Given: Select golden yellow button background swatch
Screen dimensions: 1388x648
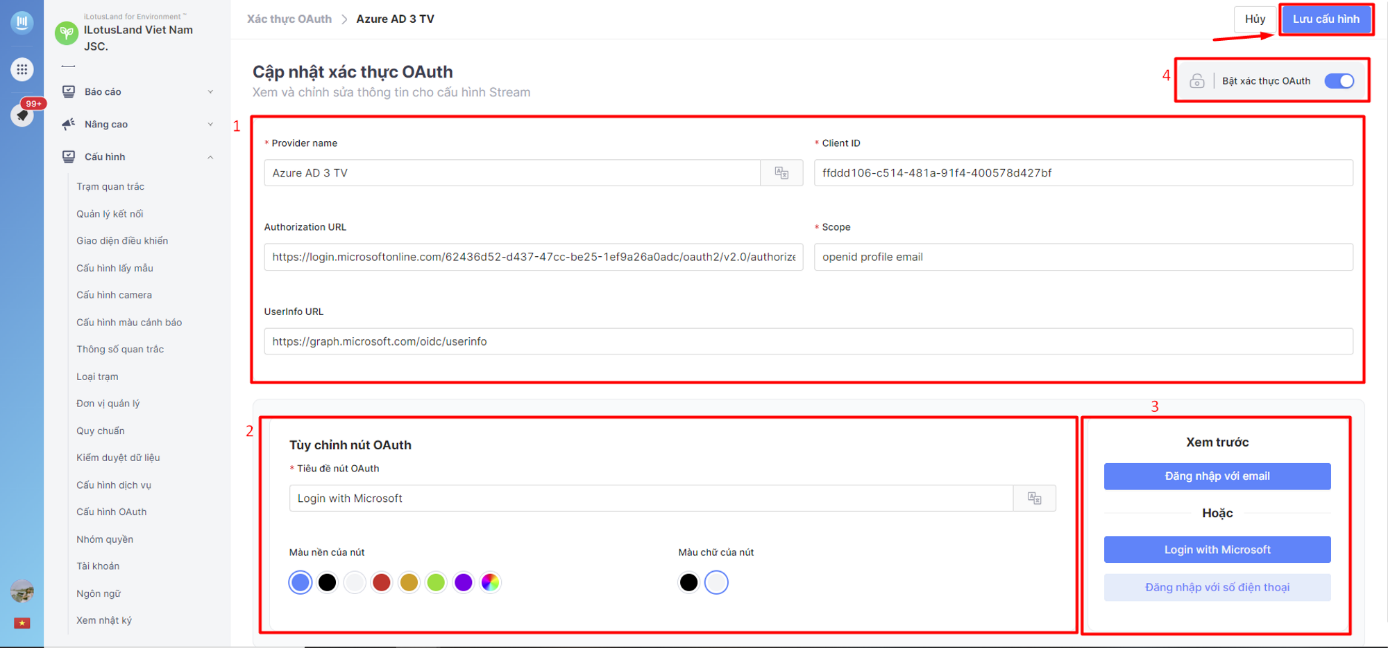Looking at the screenshot, I should pyautogui.click(x=408, y=582).
